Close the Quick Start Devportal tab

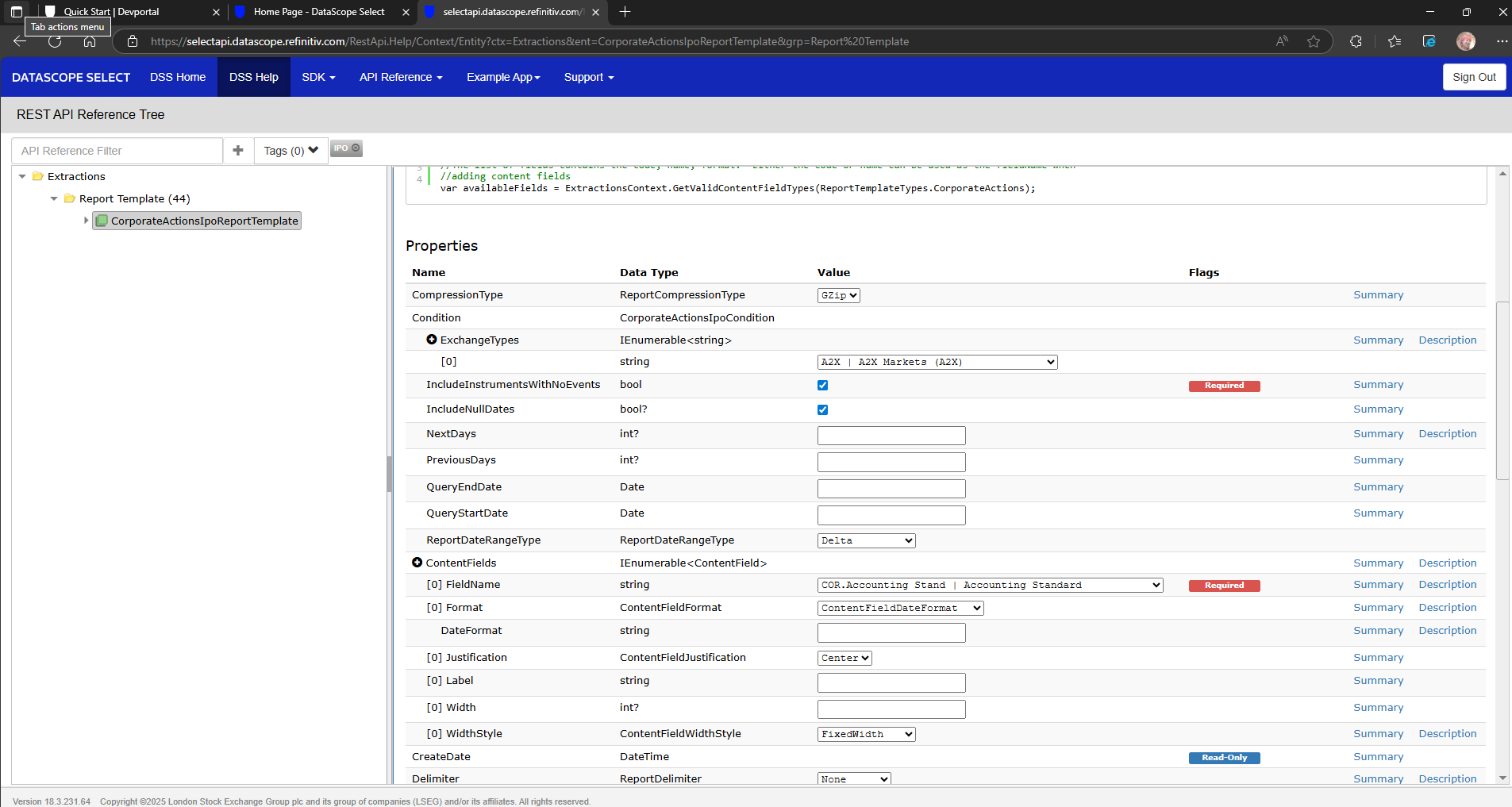216,12
